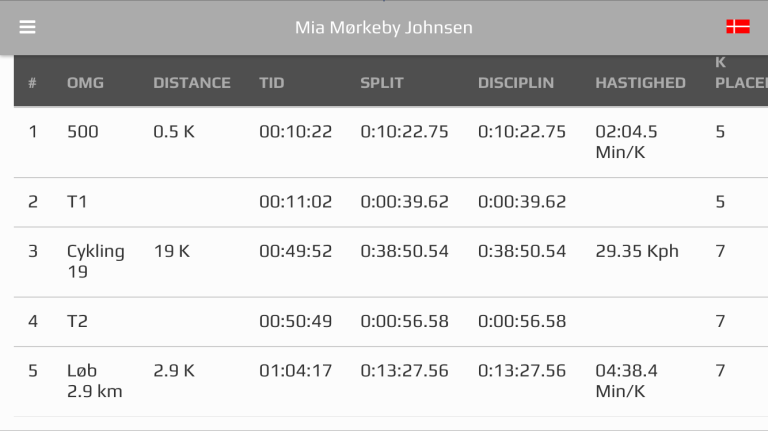768x431 pixels.
Task: Click the Mia Mørkeby Johnsen title
Action: click(384, 27)
